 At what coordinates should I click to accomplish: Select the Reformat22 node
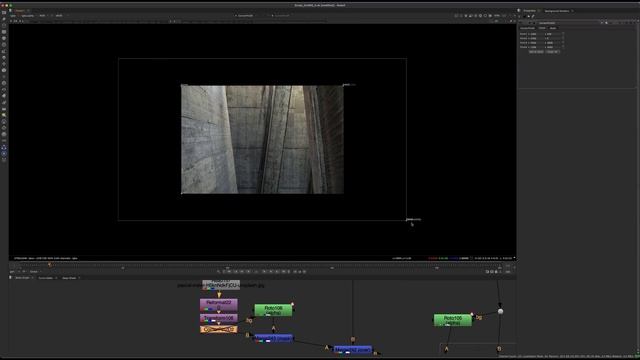(218, 304)
